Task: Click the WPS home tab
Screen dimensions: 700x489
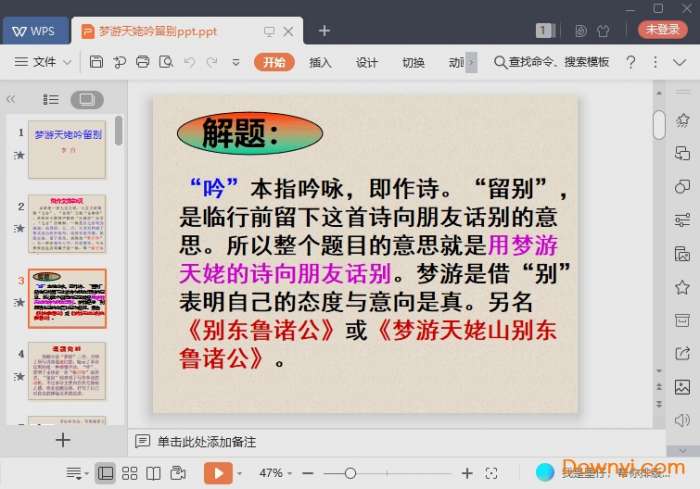Action: click(x=34, y=31)
